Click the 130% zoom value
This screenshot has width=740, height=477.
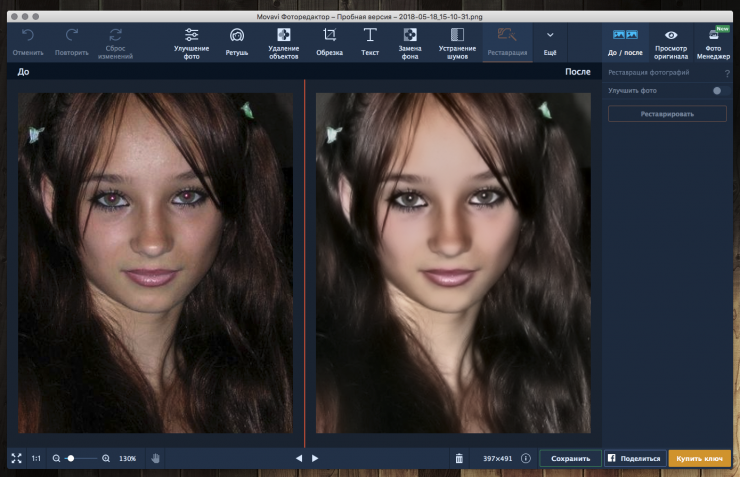pyautogui.click(x=127, y=458)
